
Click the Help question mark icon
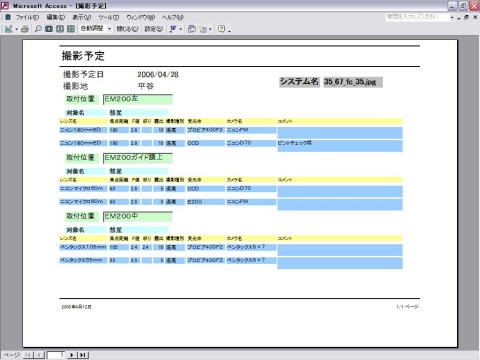[221, 29]
